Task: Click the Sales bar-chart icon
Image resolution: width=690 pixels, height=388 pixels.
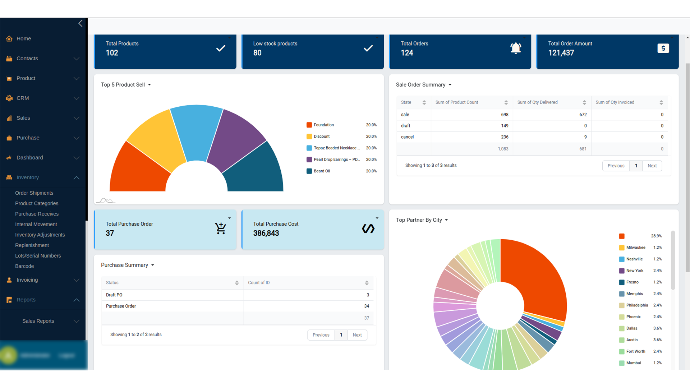Action: click(9, 118)
